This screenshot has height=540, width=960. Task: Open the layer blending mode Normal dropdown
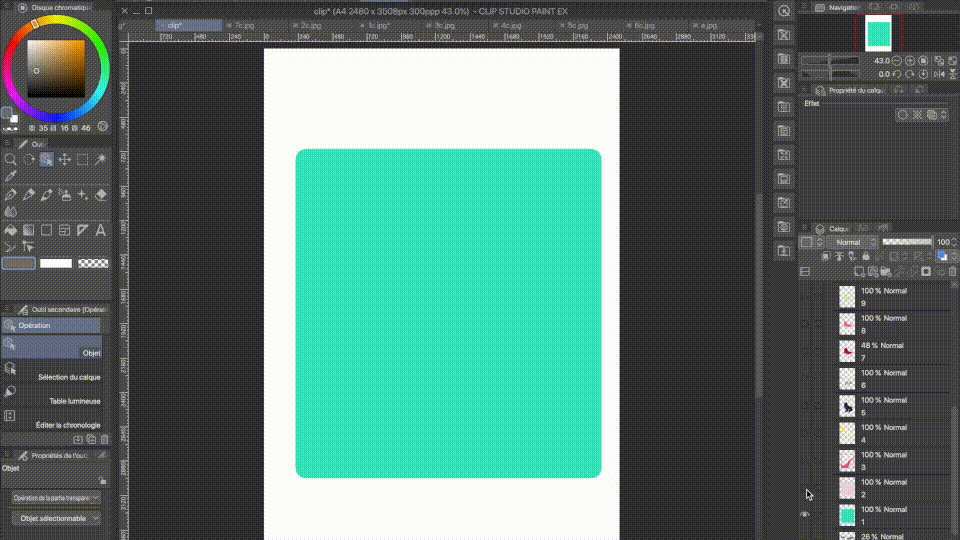852,242
